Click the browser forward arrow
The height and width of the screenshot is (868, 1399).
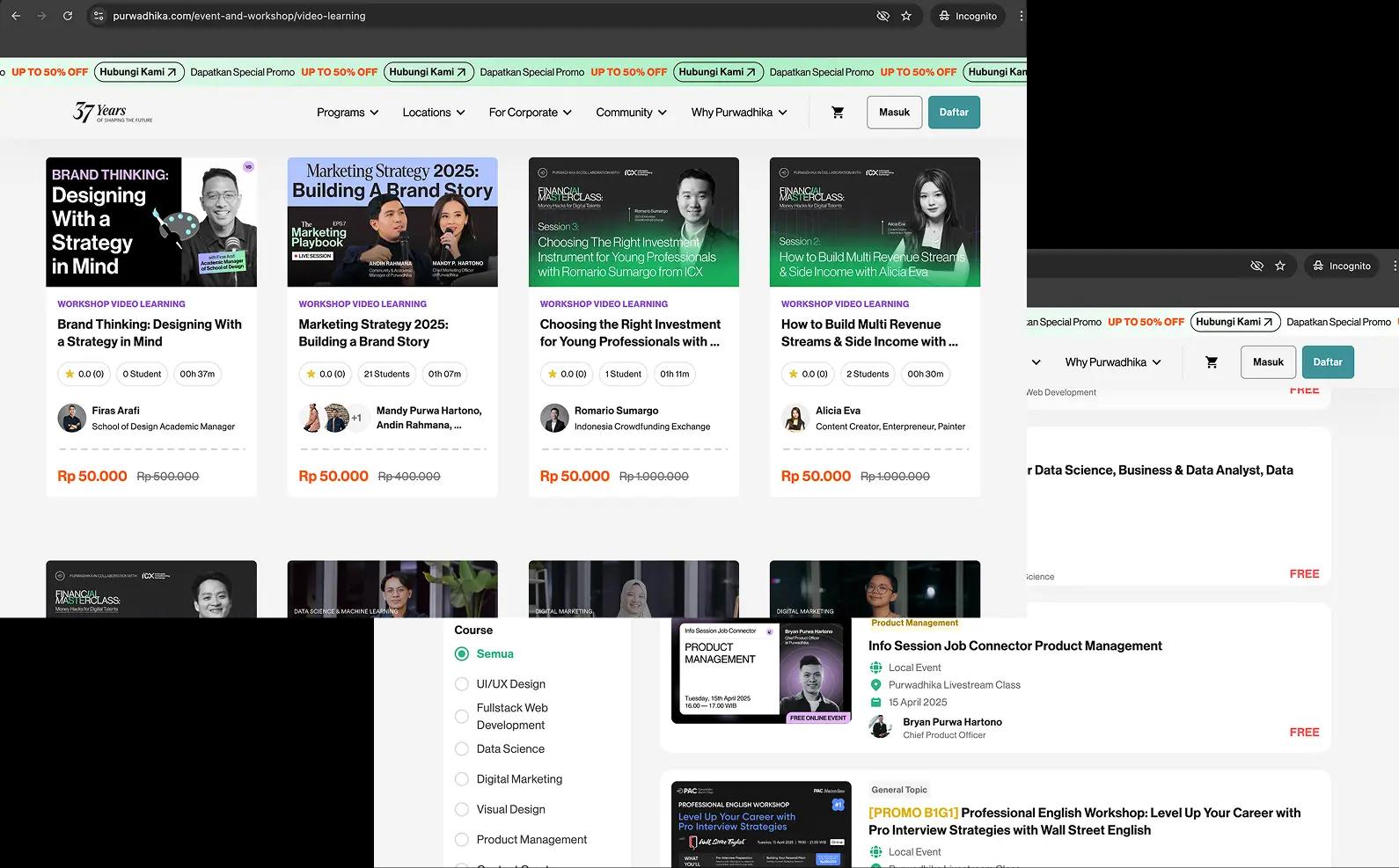coord(41,16)
